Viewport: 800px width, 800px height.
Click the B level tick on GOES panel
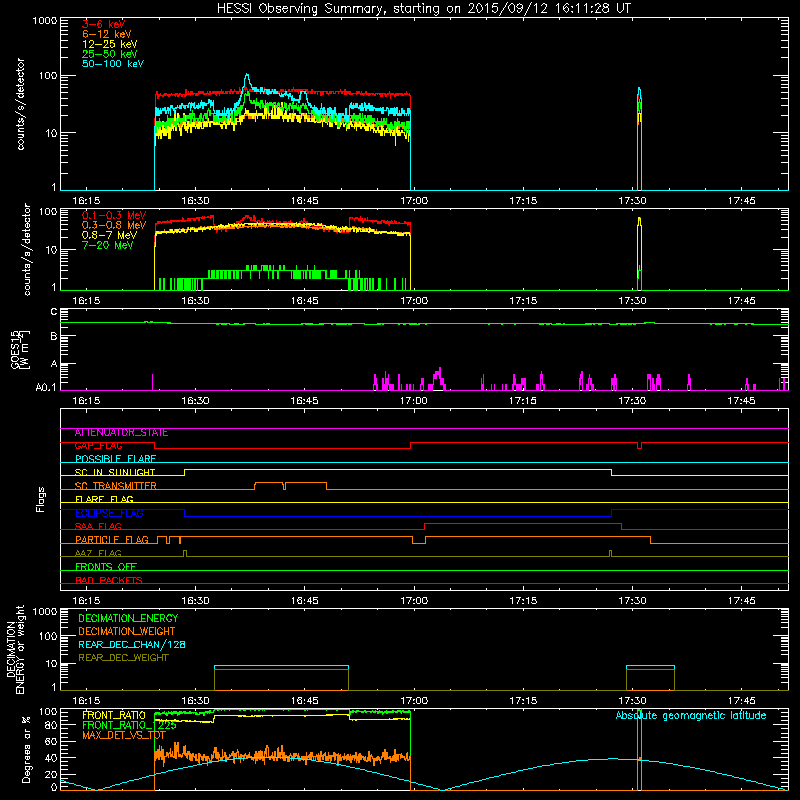point(54,336)
